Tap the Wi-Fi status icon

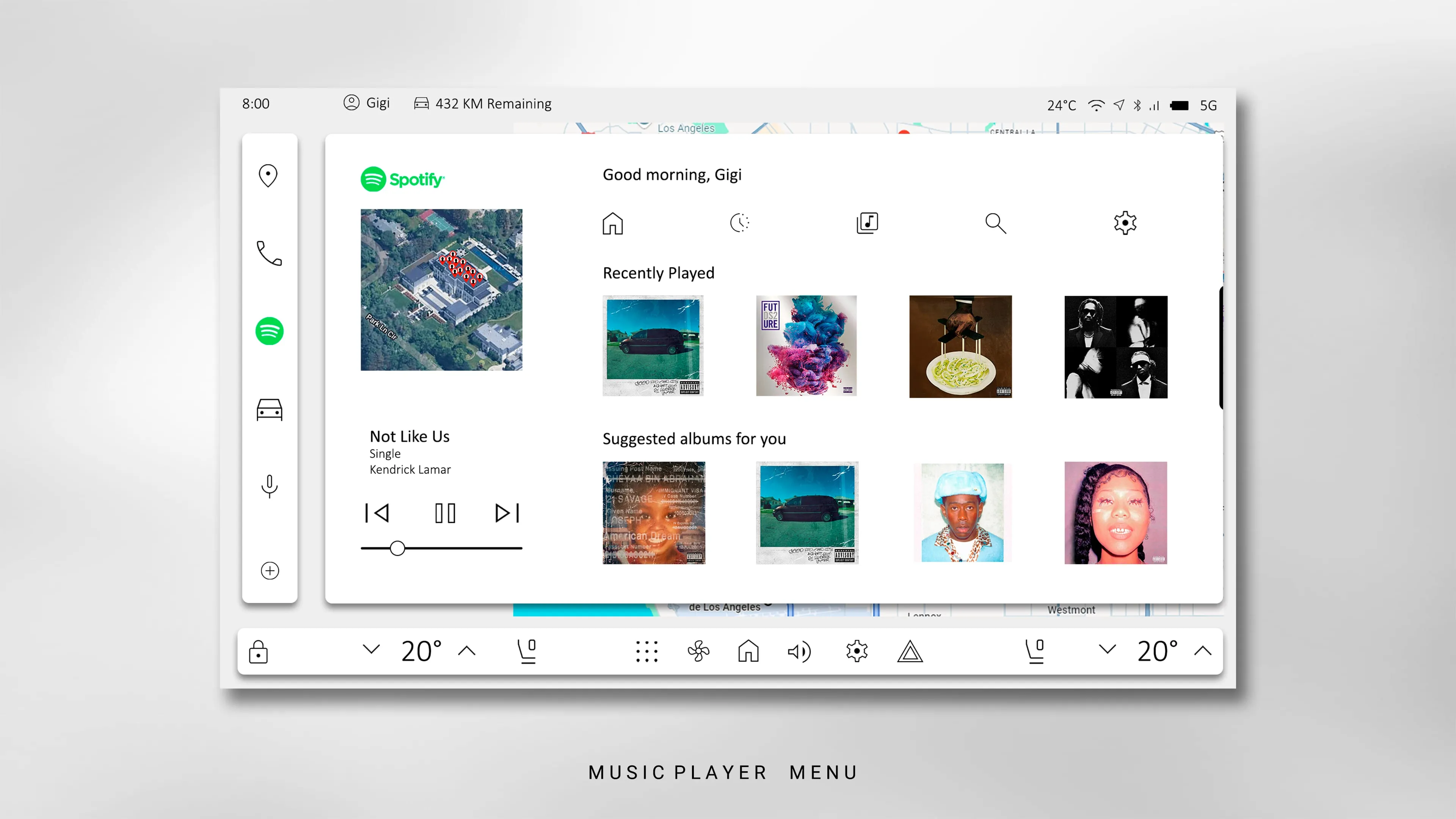[1096, 105]
